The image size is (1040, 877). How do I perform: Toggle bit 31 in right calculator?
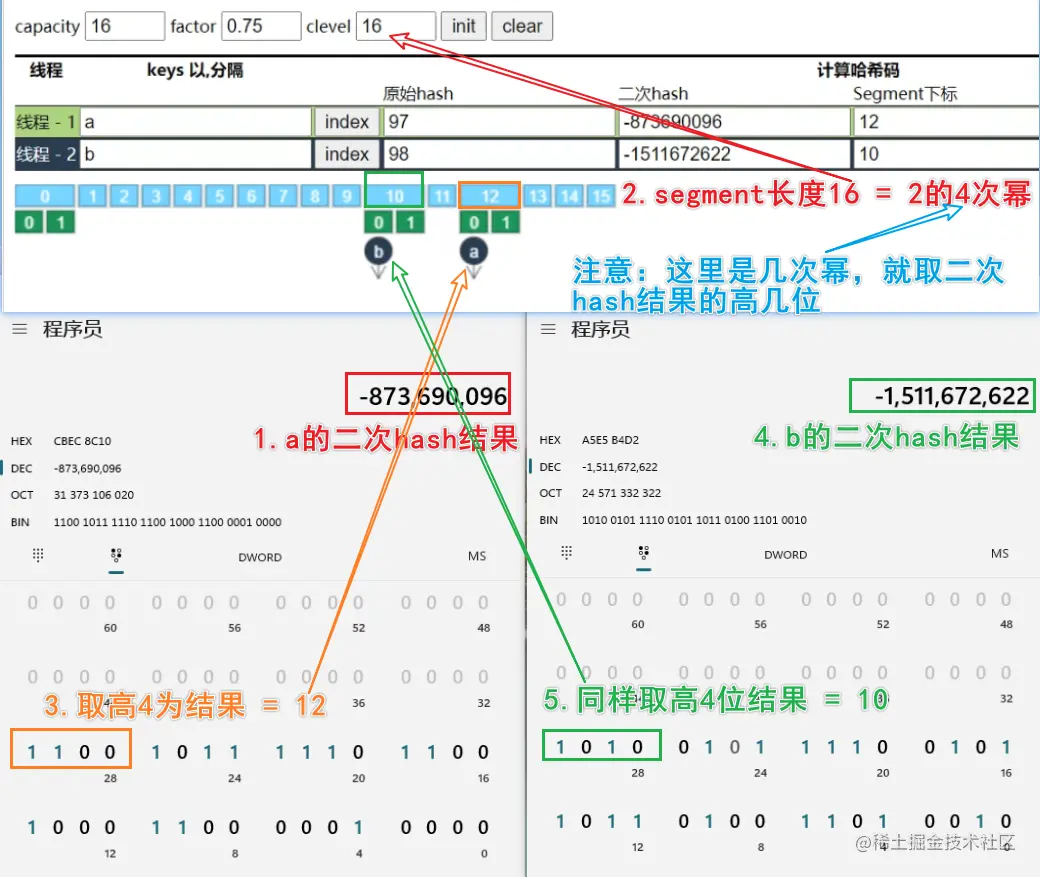tap(560, 748)
